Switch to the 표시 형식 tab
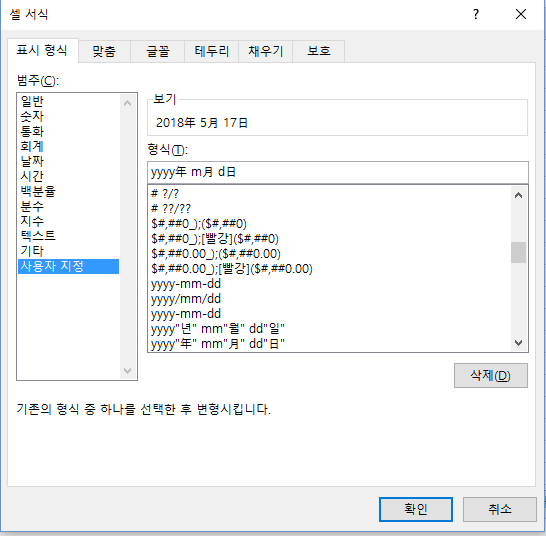 42,51
